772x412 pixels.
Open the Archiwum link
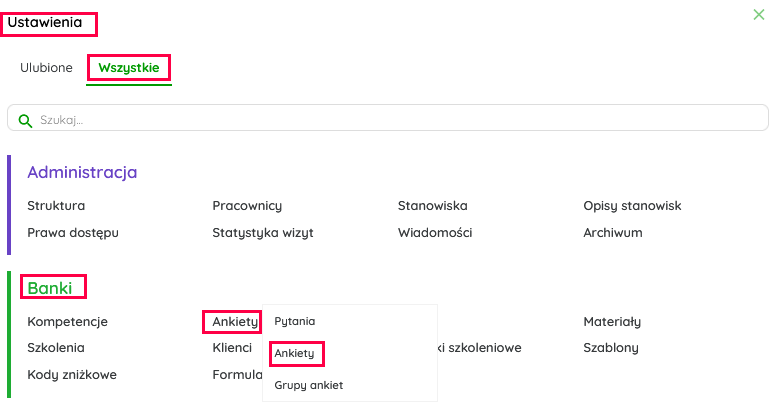pyautogui.click(x=613, y=233)
